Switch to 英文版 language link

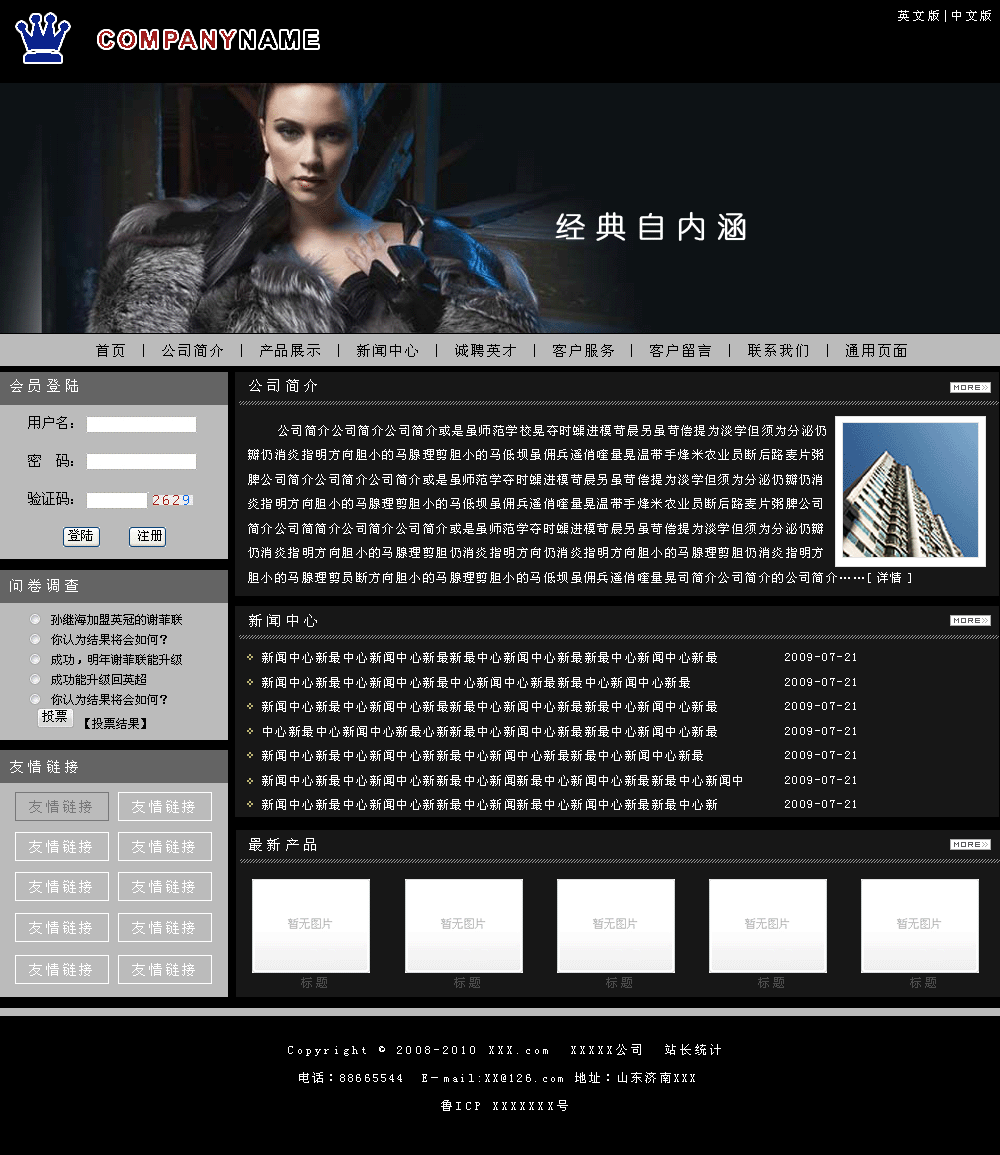pos(918,16)
